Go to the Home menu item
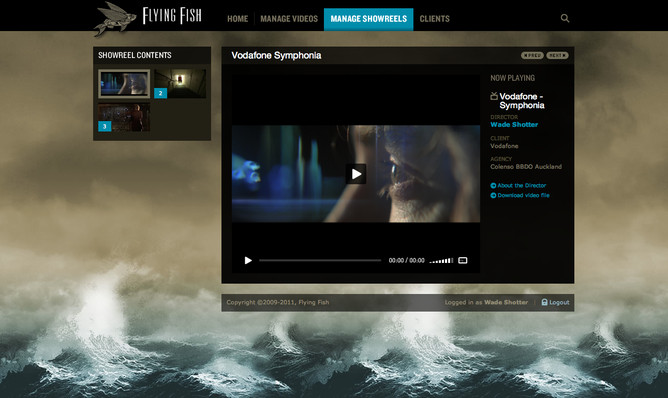 click(x=238, y=19)
